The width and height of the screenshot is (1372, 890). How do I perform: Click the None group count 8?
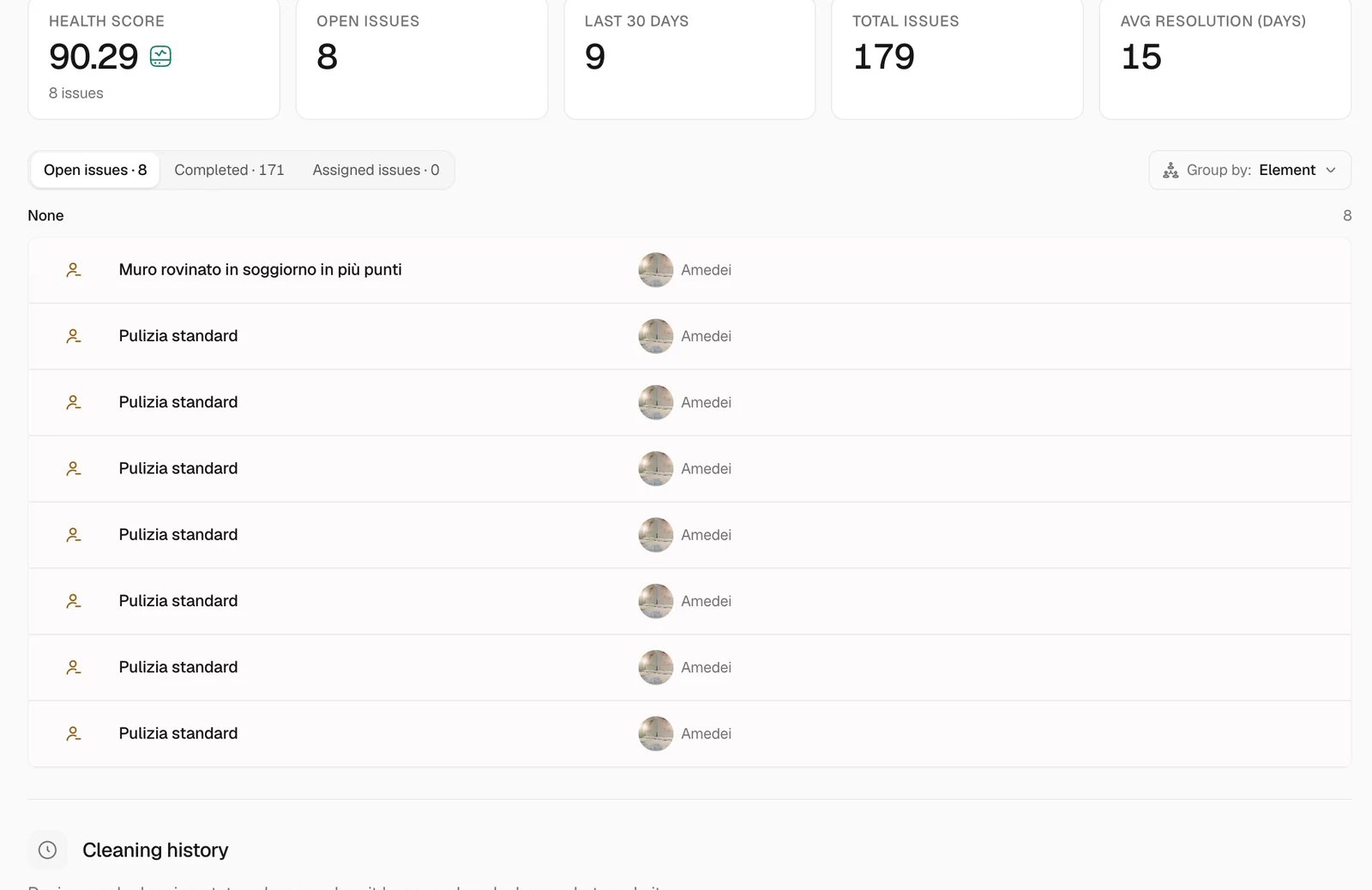pyautogui.click(x=1347, y=215)
